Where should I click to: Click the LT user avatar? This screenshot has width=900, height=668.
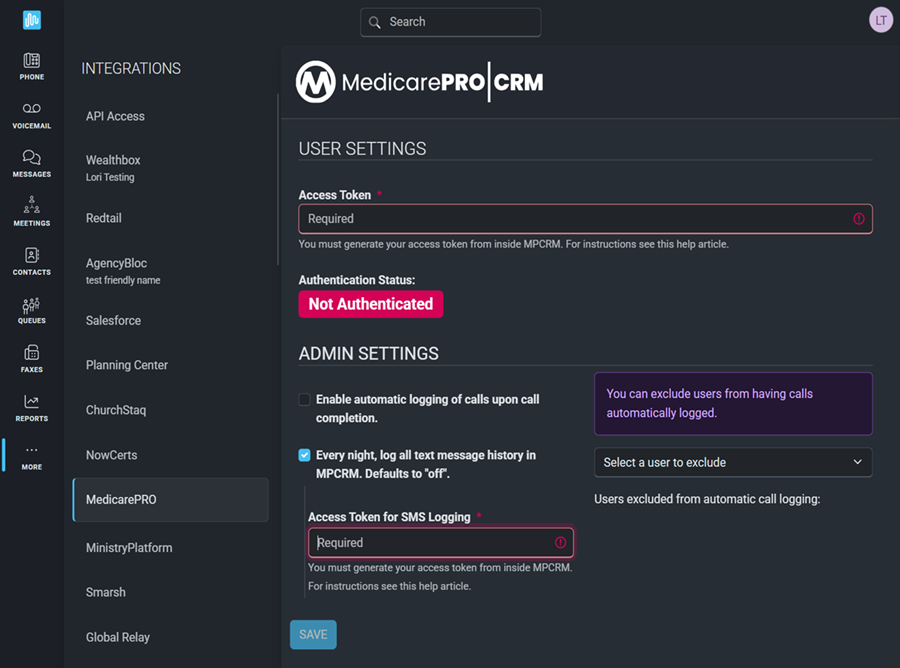[x=881, y=20]
